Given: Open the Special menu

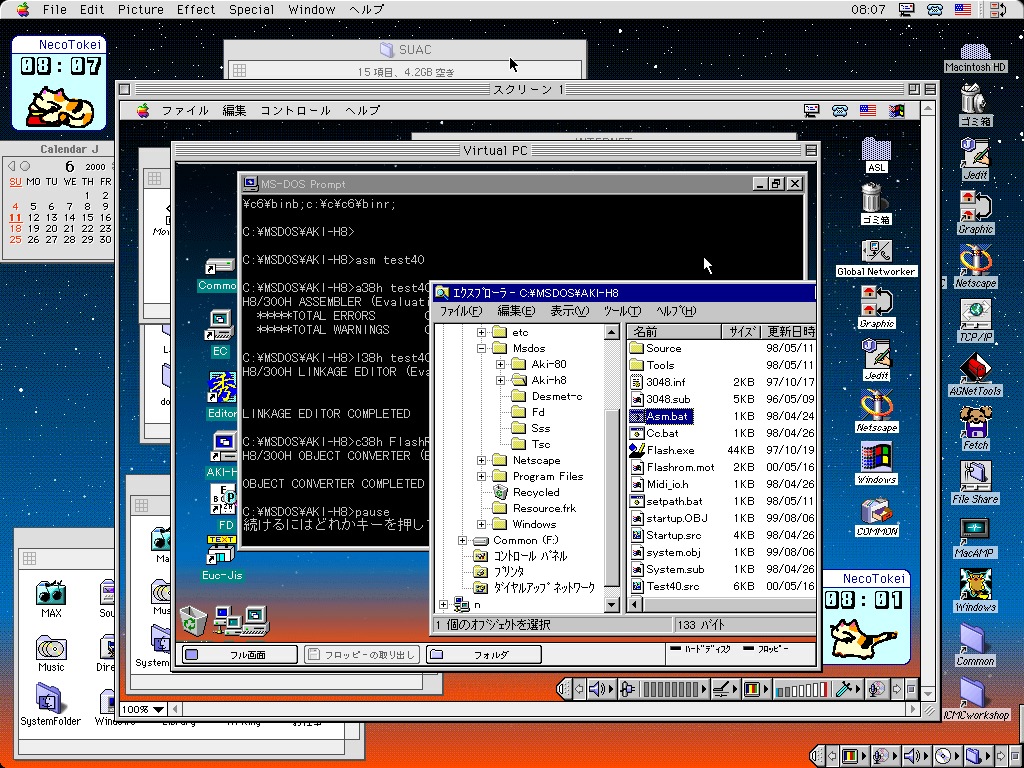Looking at the screenshot, I should (x=251, y=9).
